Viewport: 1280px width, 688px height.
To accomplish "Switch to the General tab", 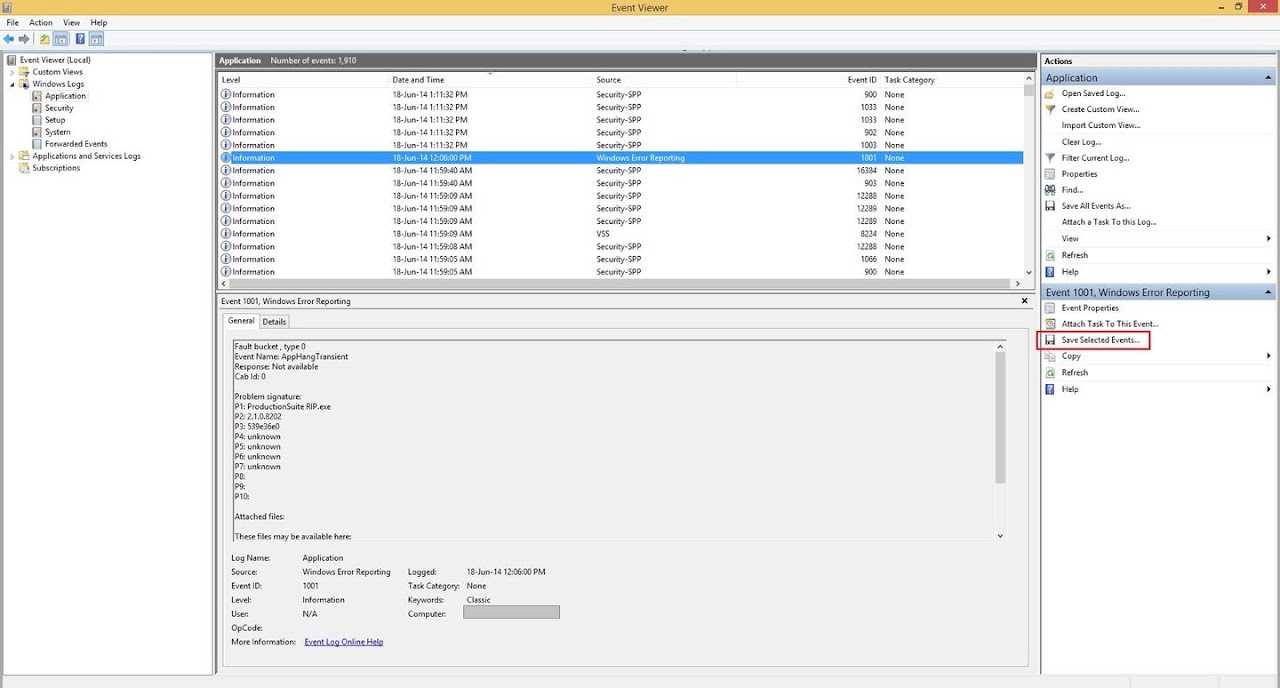I will 241,321.
